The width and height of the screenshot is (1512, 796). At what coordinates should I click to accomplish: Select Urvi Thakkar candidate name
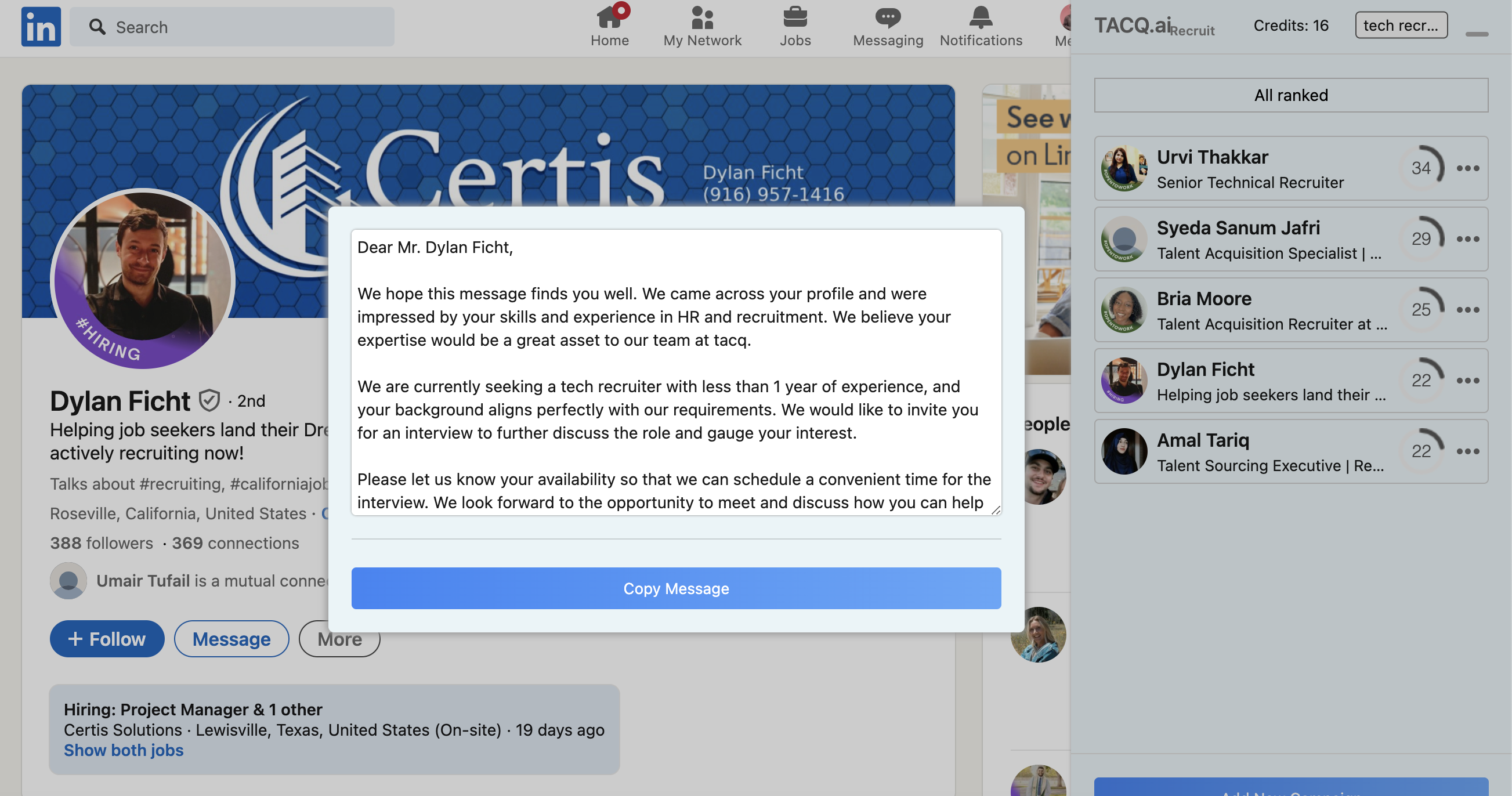(1212, 157)
